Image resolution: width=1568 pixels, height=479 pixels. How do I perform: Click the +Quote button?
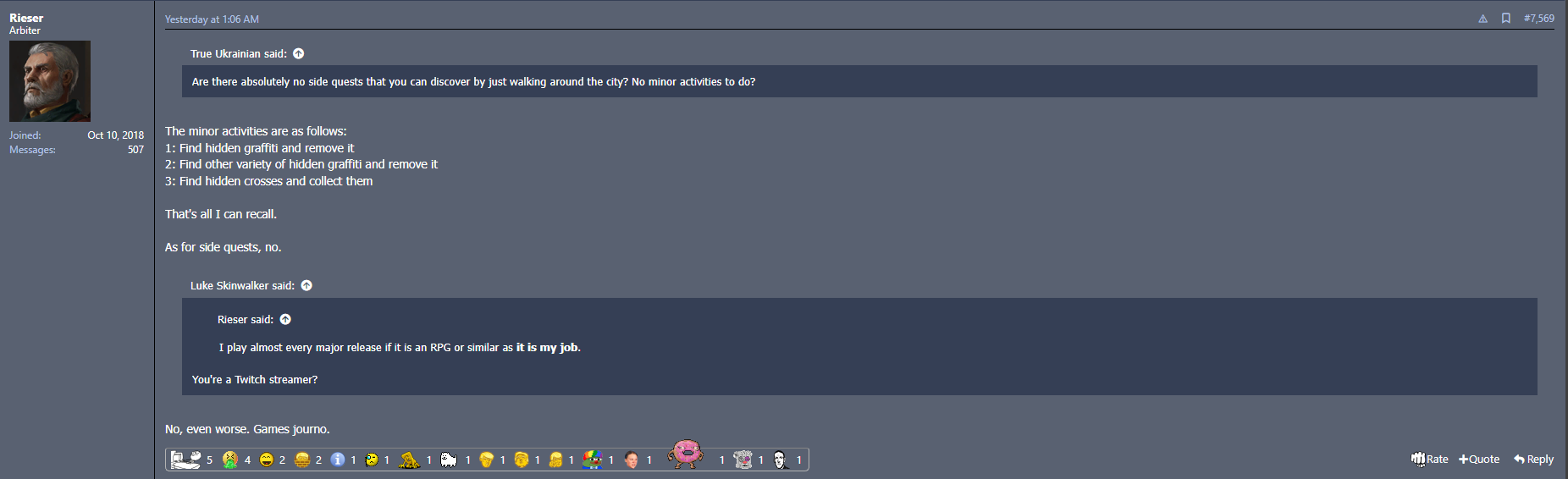(1479, 459)
